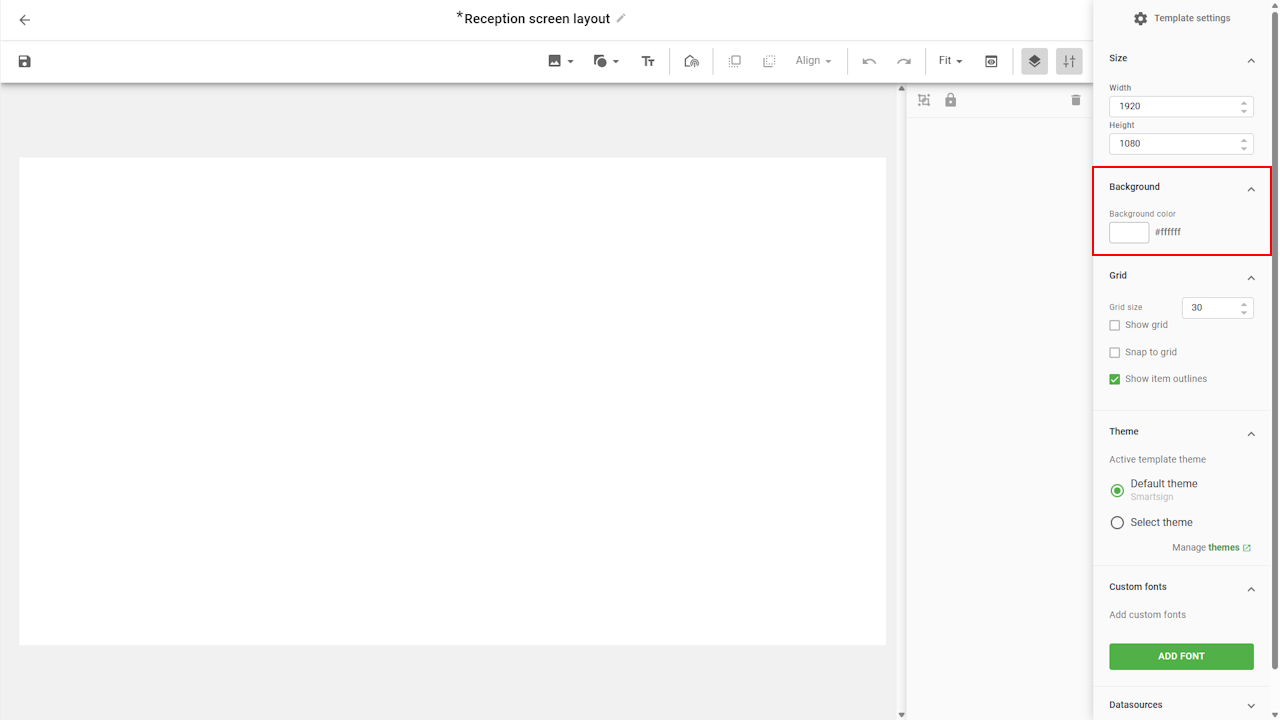
Task: Click the ADD FONT button
Action: pos(1181,656)
